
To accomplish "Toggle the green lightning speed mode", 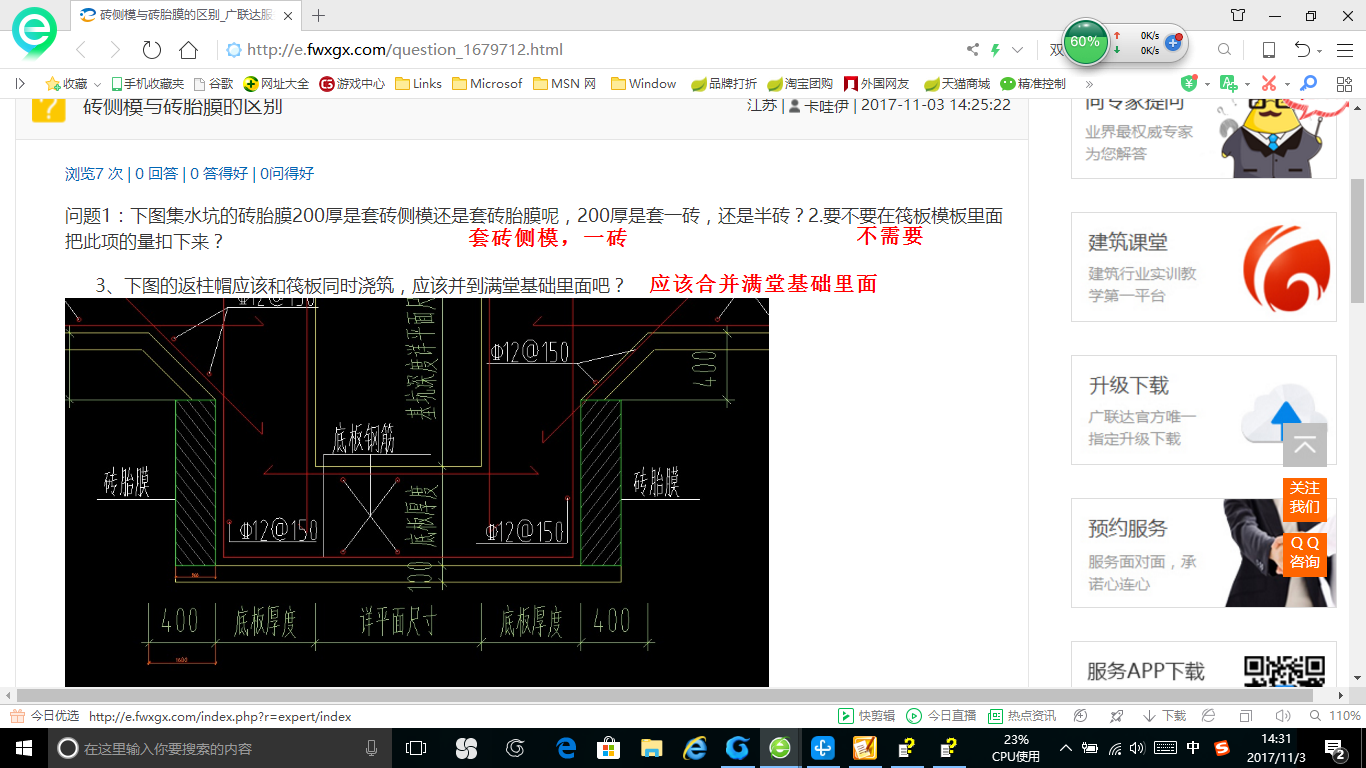I will (x=996, y=50).
